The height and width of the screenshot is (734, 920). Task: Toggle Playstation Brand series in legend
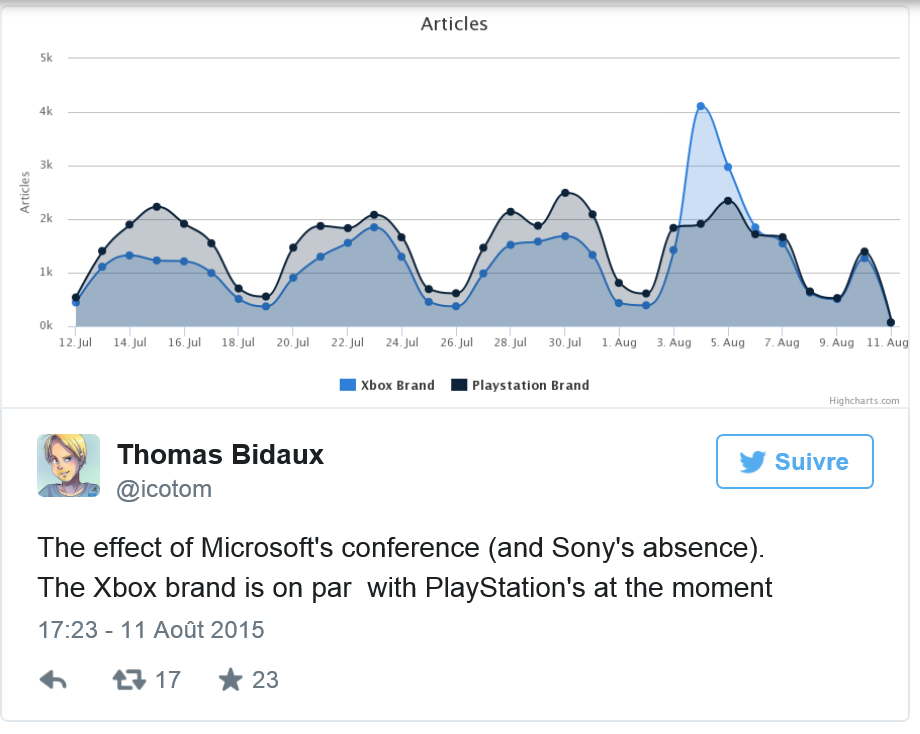tap(520, 385)
